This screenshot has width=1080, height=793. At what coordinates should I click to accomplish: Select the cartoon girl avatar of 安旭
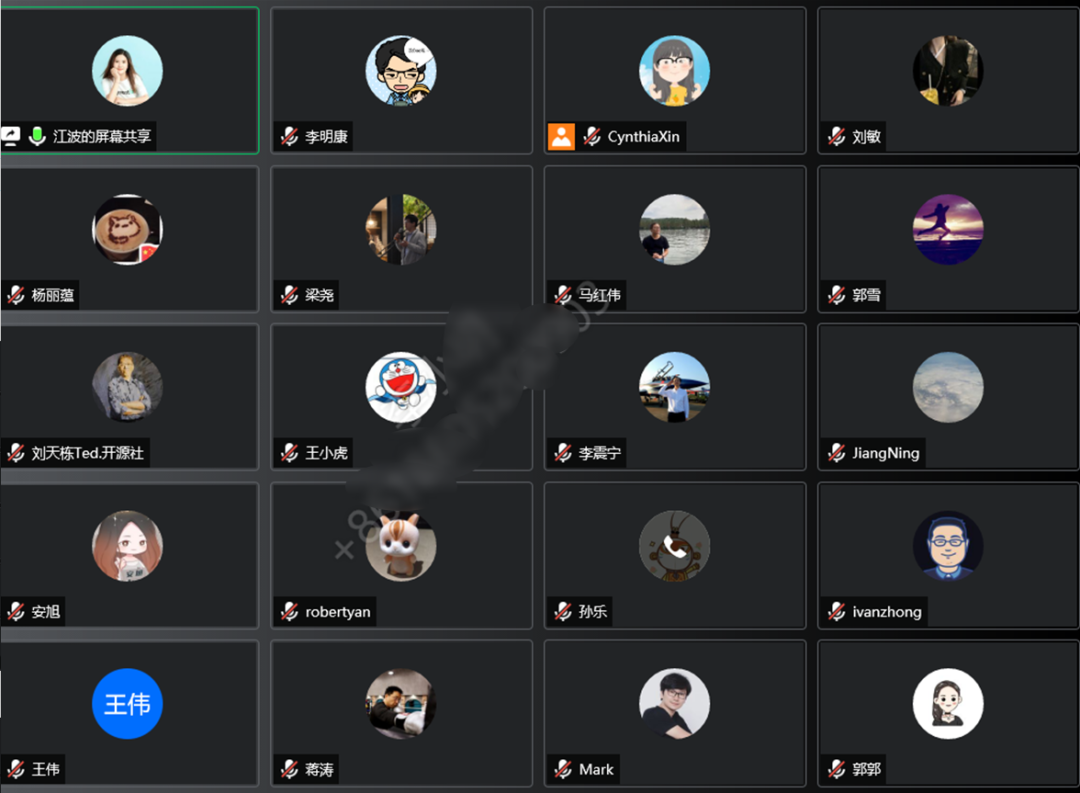click(127, 546)
